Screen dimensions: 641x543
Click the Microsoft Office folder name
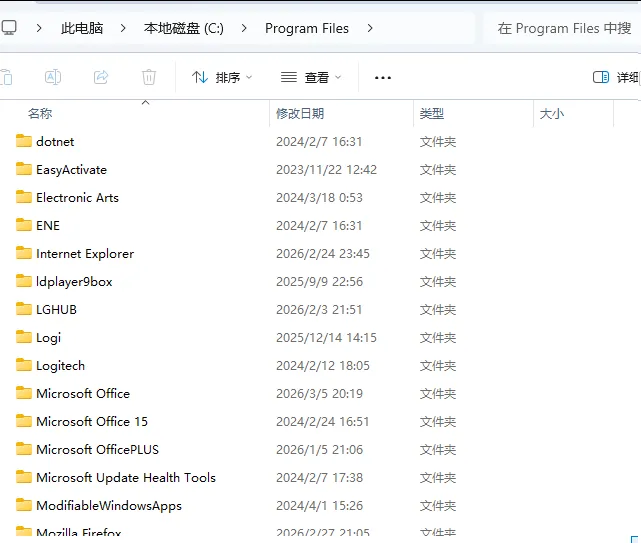[x=83, y=394]
